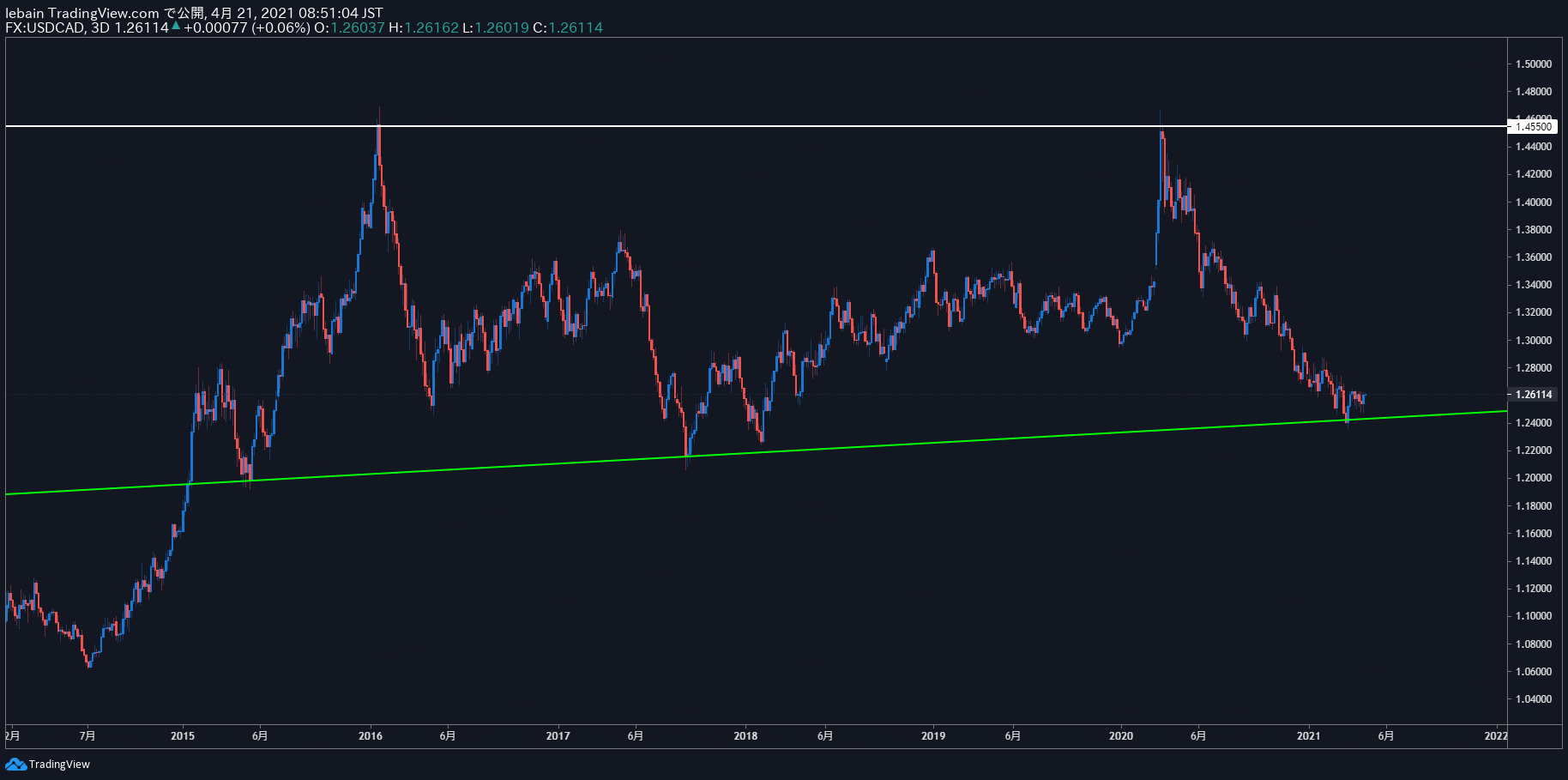
Task: Click the O:1.26037 open value
Action: click(349, 27)
